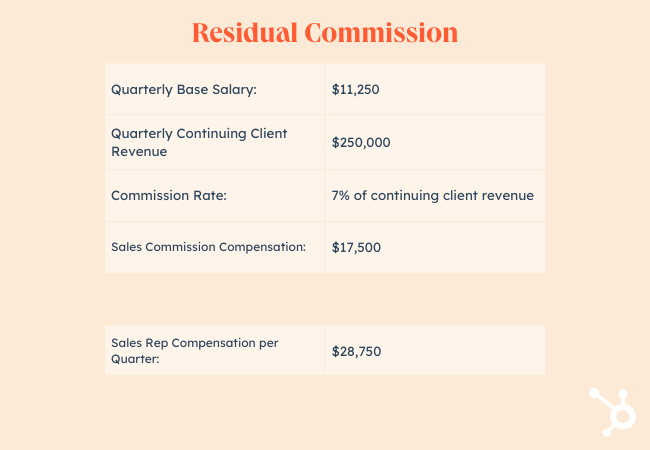650x450 pixels.
Task: Select the "Sales Commission Compensation:" label
Action: click(208, 247)
